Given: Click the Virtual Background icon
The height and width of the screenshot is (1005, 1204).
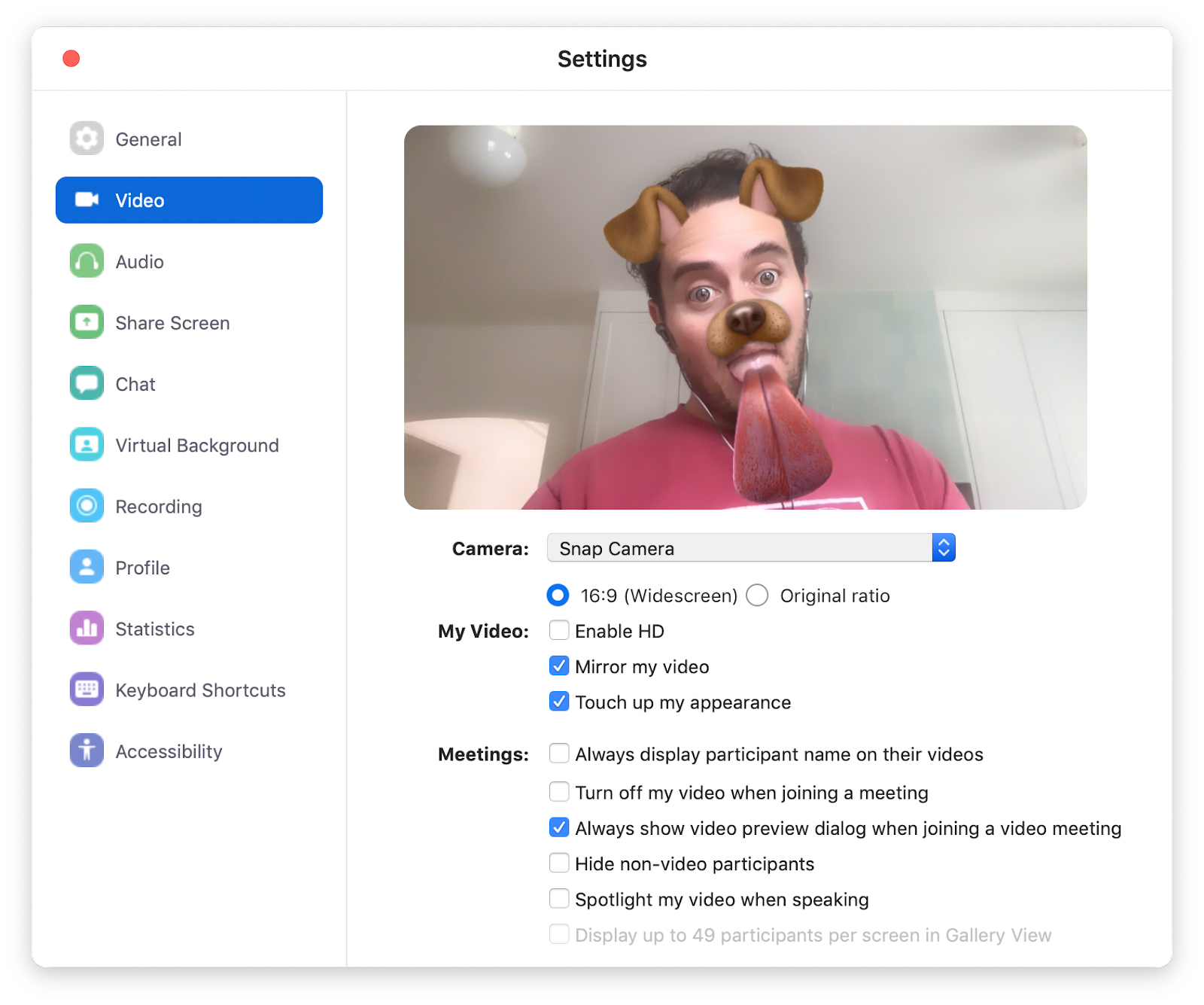Looking at the screenshot, I should point(87,445).
